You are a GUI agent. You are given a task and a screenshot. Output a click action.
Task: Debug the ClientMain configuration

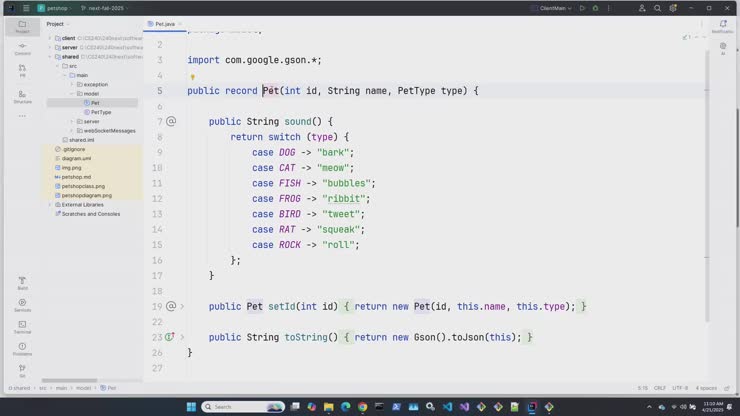596,8
